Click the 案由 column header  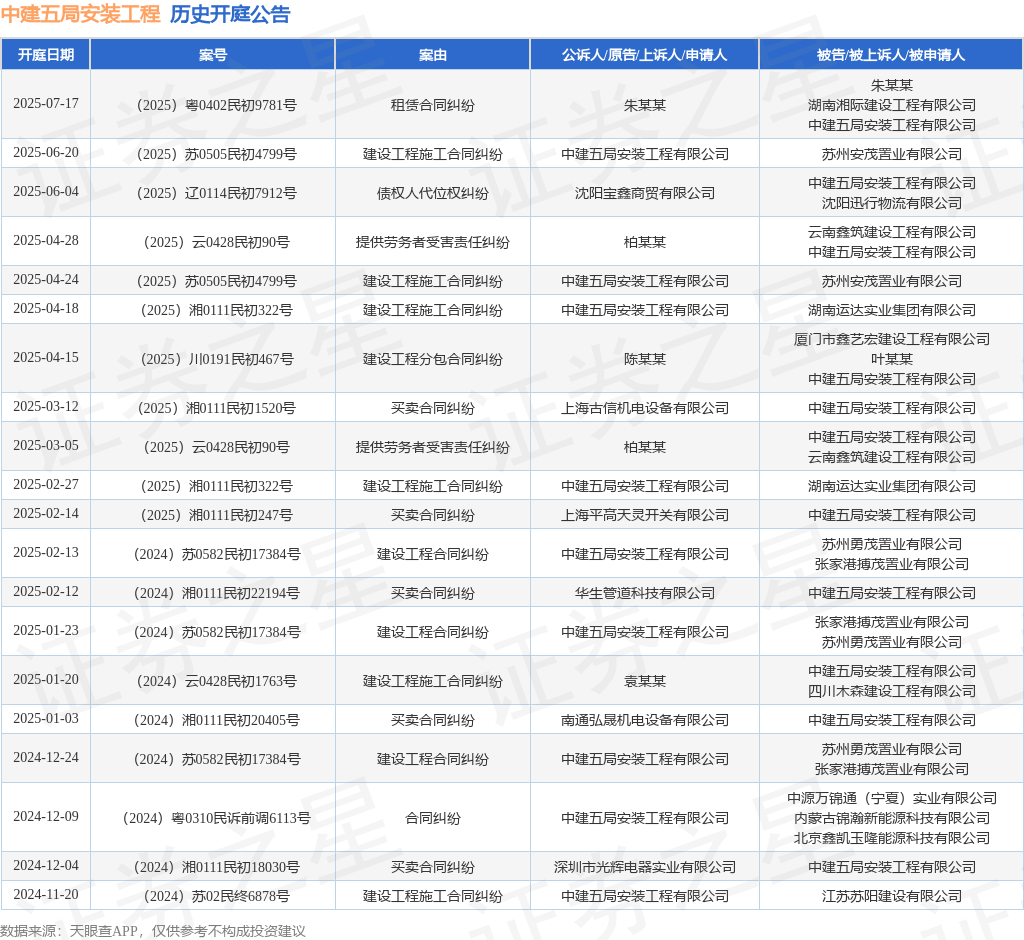(432, 55)
